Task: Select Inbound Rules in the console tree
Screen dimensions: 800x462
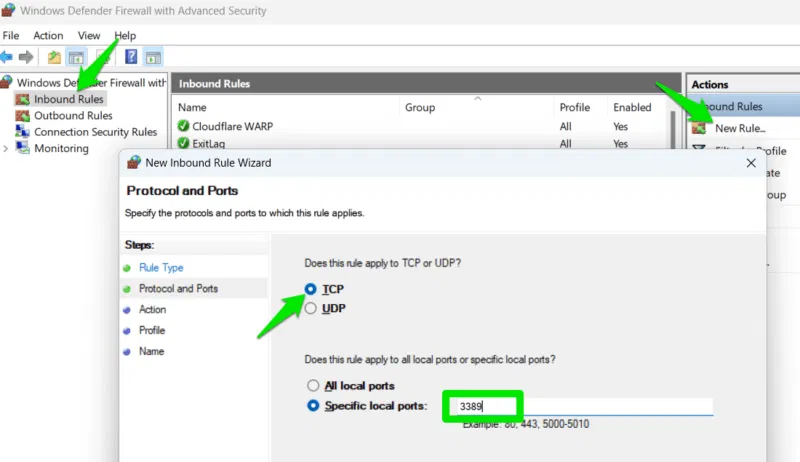Action: [68, 99]
